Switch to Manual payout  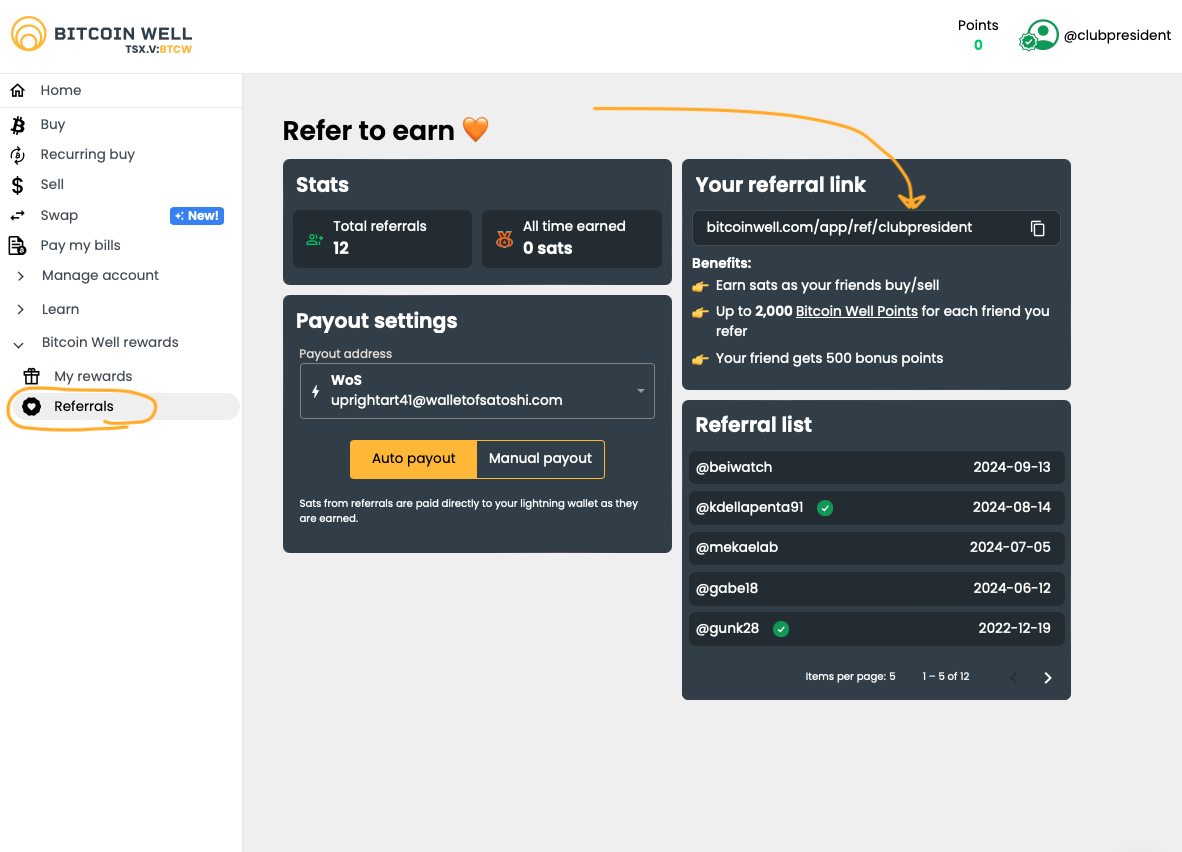(540, 459)
